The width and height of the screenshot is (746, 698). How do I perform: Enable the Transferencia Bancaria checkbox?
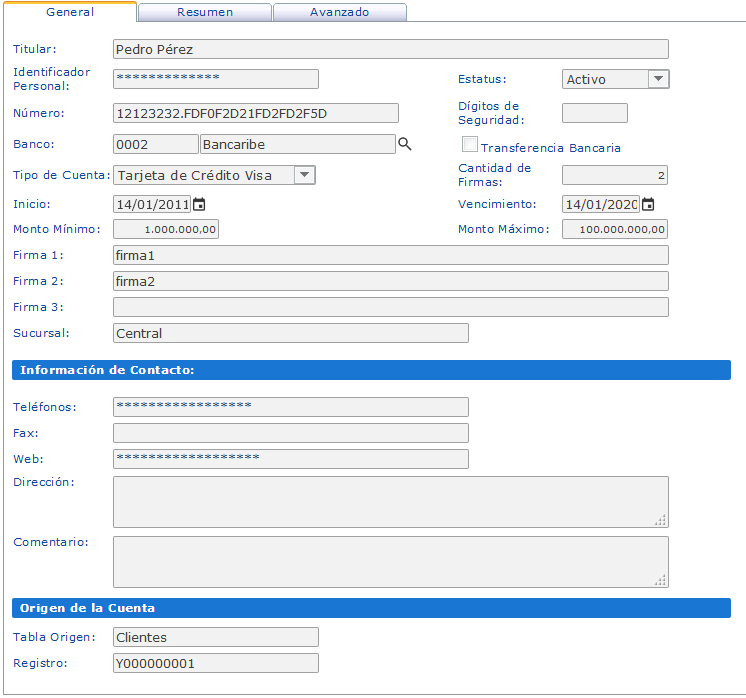469,145
